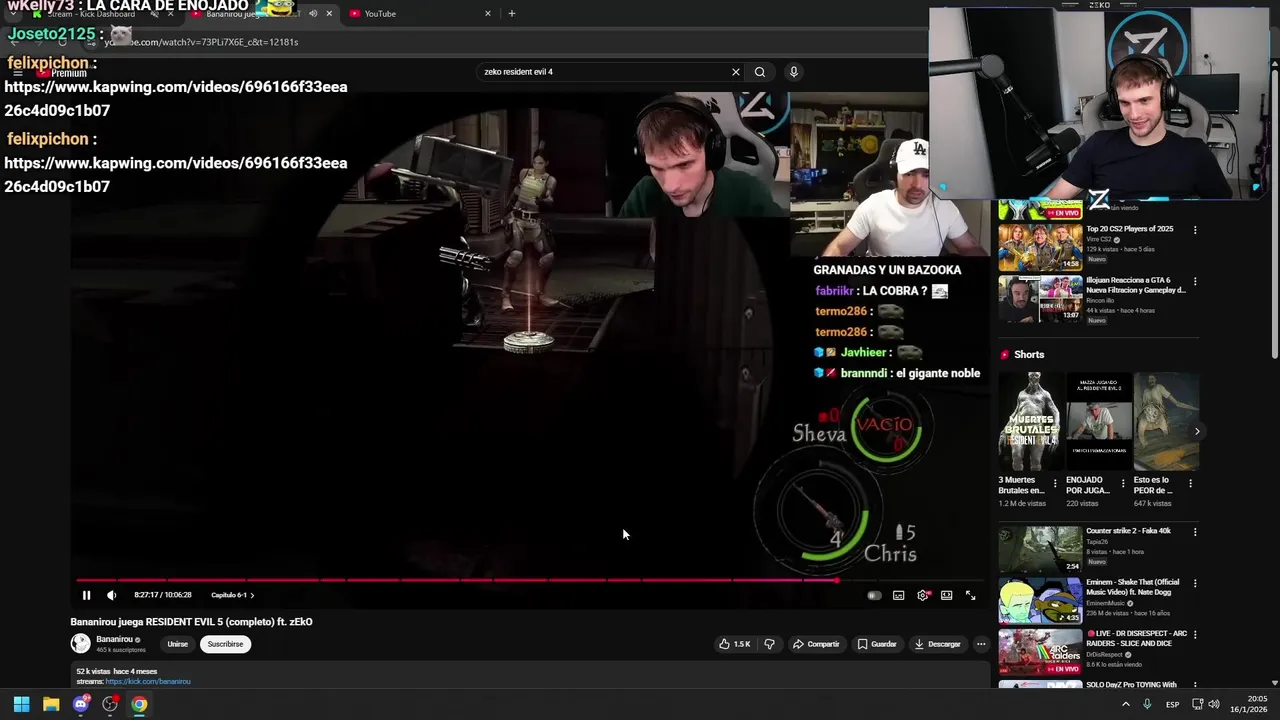Open the Bananirou channel avatar
This screenshot has width=1280, height=720.
tap(80, 643)
